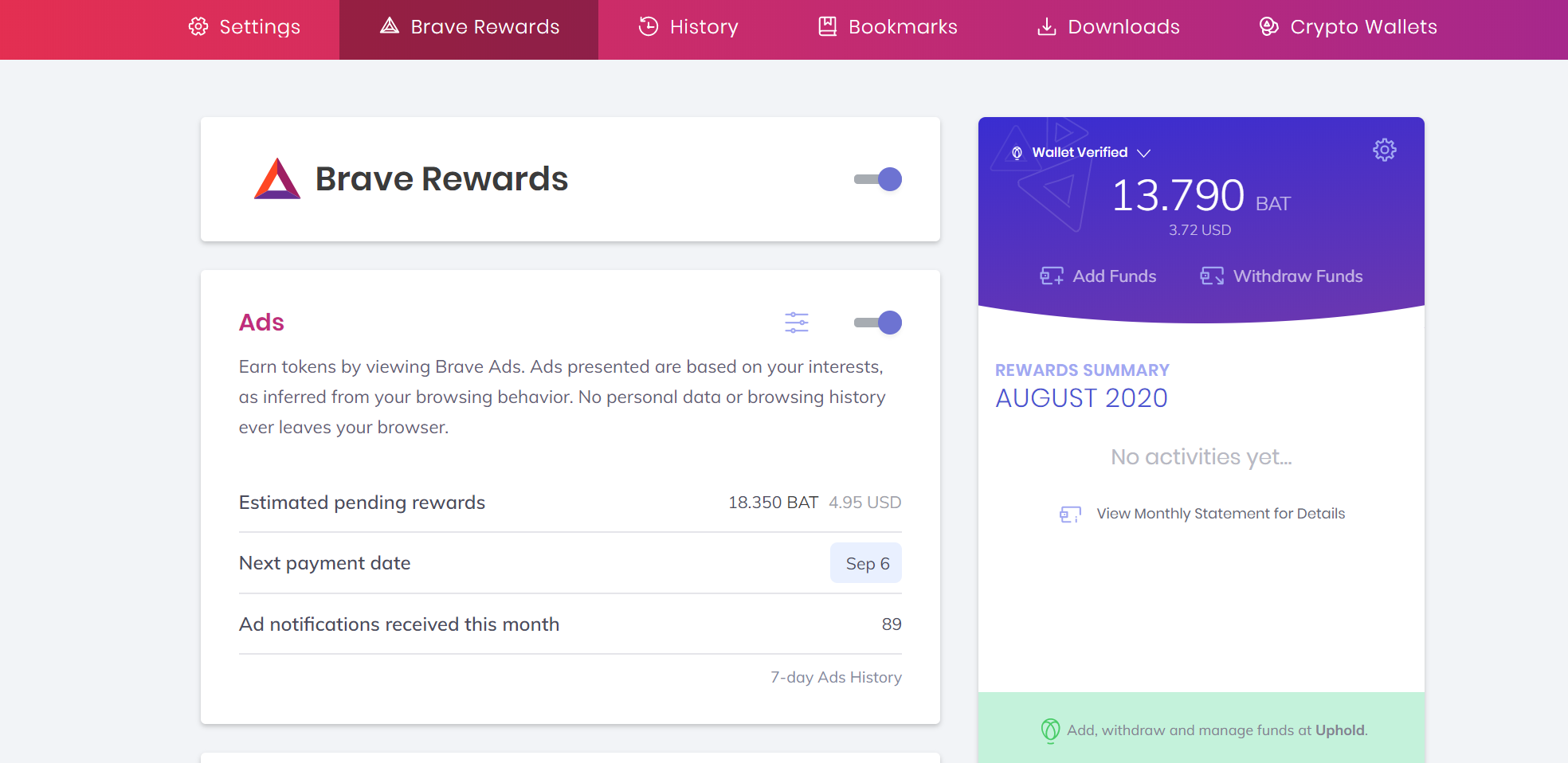Open wallet settings gear icon
The image size is (1568, 763).
(1385, 150)
